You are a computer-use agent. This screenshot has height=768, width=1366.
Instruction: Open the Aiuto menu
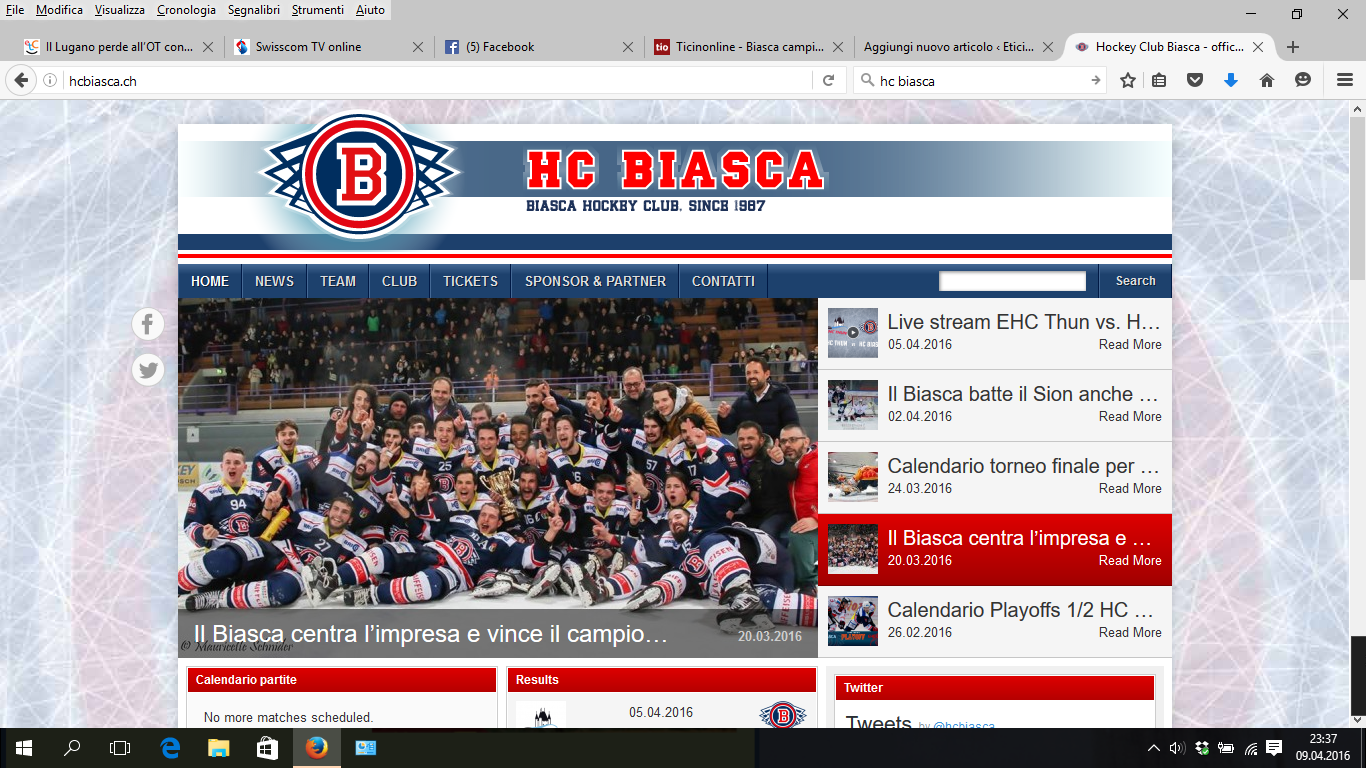click(370, 10)
